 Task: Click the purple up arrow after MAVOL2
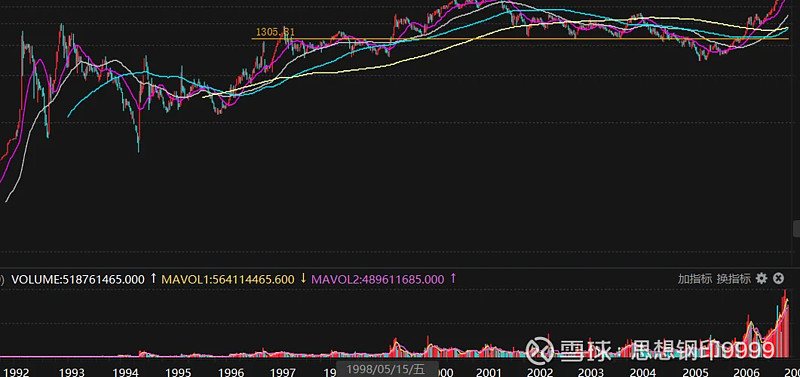(x=453, y=279)
